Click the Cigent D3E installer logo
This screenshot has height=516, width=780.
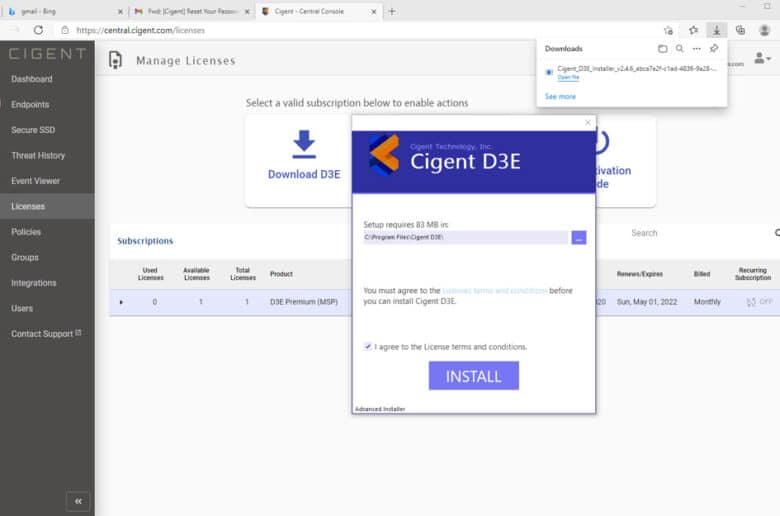click(x=384, y=155)
